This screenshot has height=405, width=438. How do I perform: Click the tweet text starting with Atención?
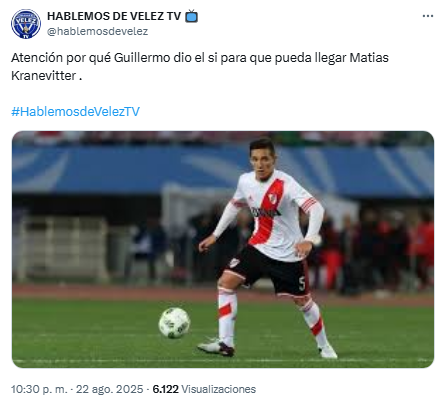200,67
